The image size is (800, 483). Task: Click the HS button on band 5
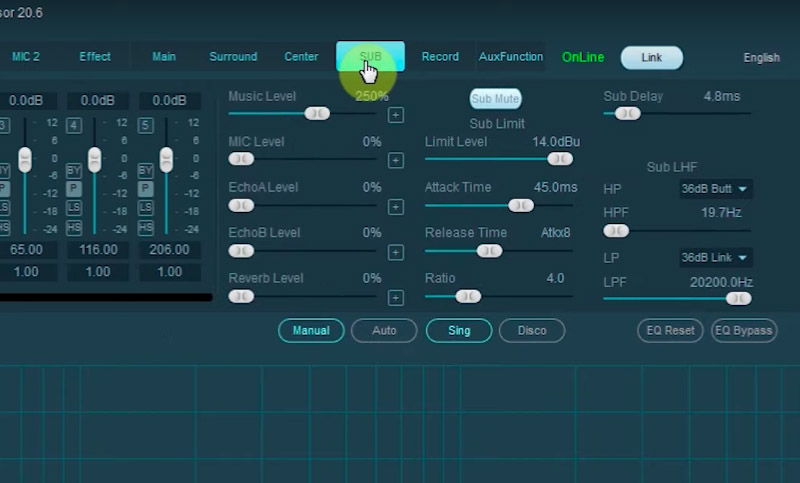click(x=146, y=227)
